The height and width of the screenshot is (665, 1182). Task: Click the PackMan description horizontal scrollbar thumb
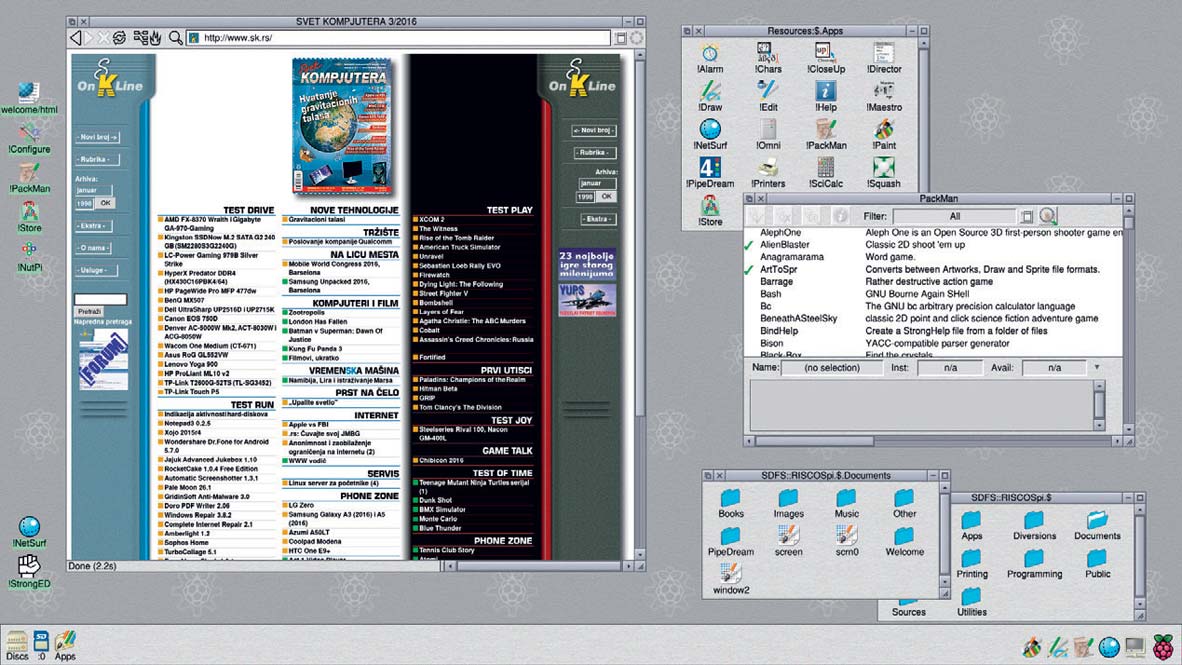pos(814,441)
